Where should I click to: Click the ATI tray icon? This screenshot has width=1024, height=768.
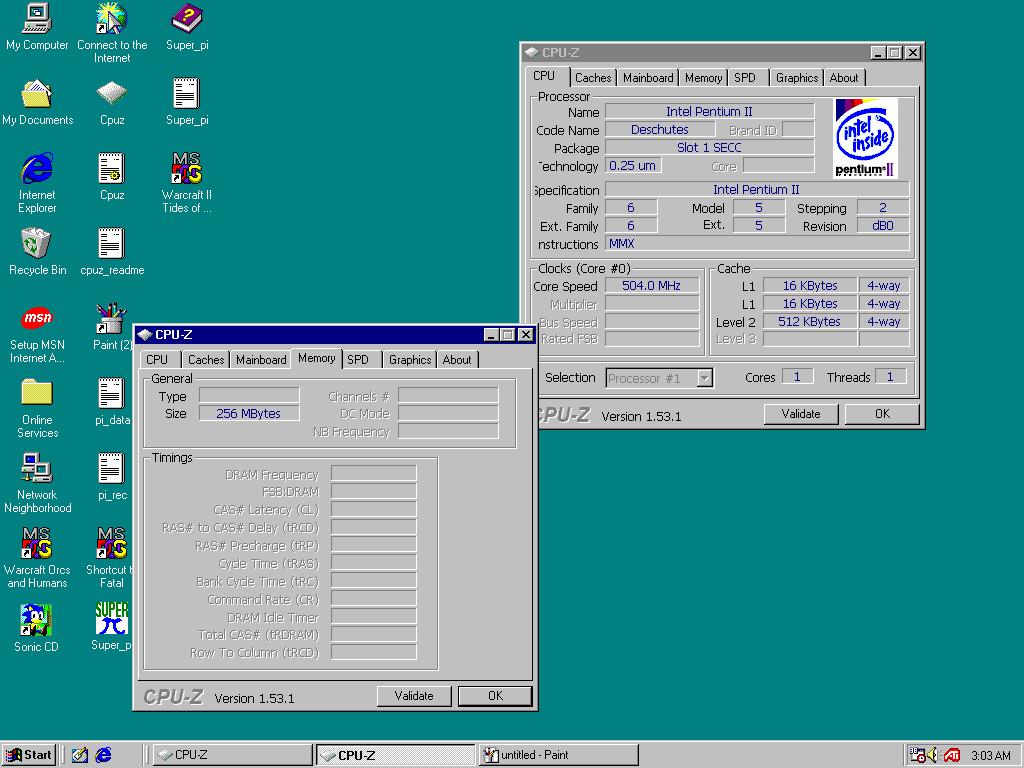(x=952, y=755)
